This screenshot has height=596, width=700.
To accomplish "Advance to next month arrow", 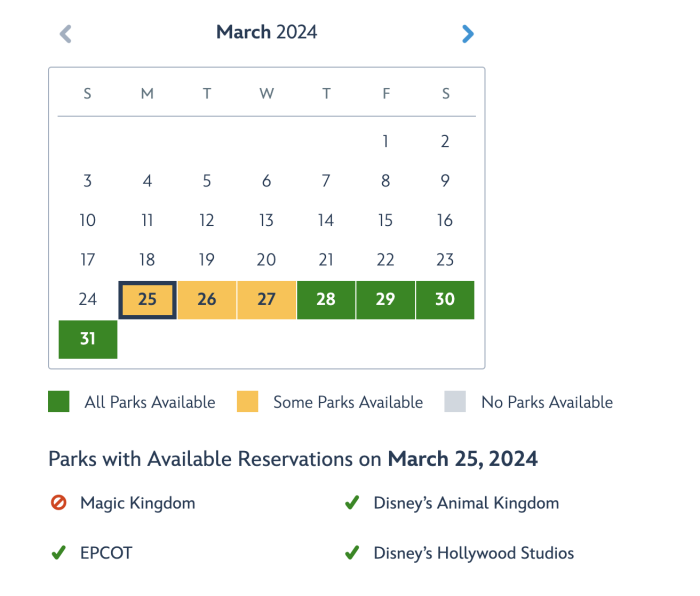I will [x=468, y=34].
